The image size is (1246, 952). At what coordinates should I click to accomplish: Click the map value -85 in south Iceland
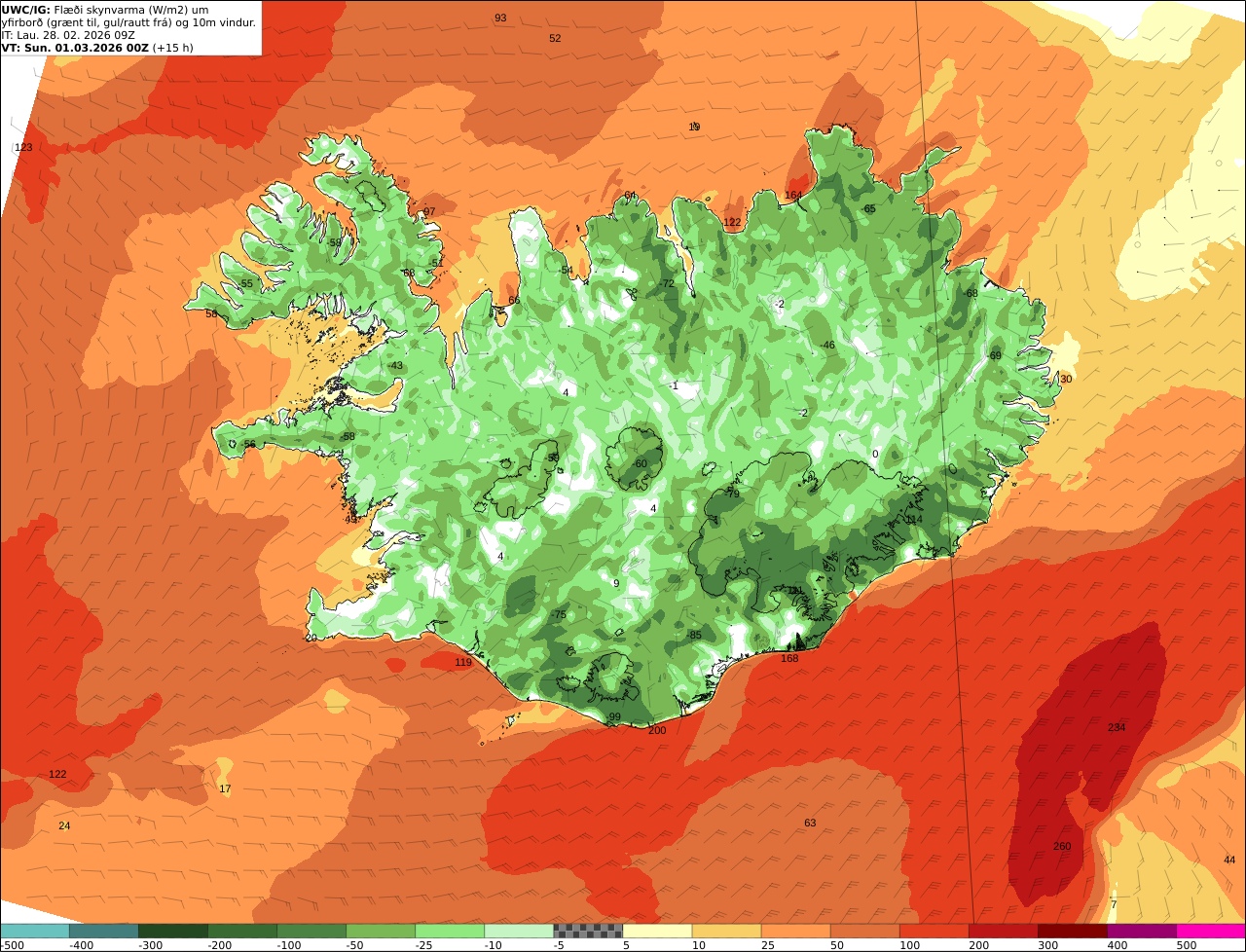click(693, 635)
